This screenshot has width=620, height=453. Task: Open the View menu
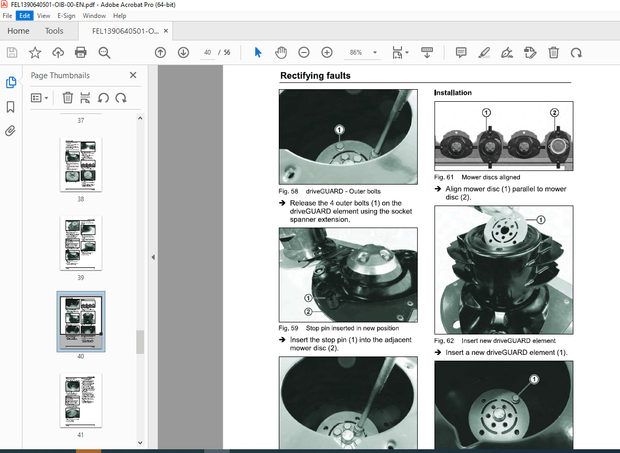(43, 16)
